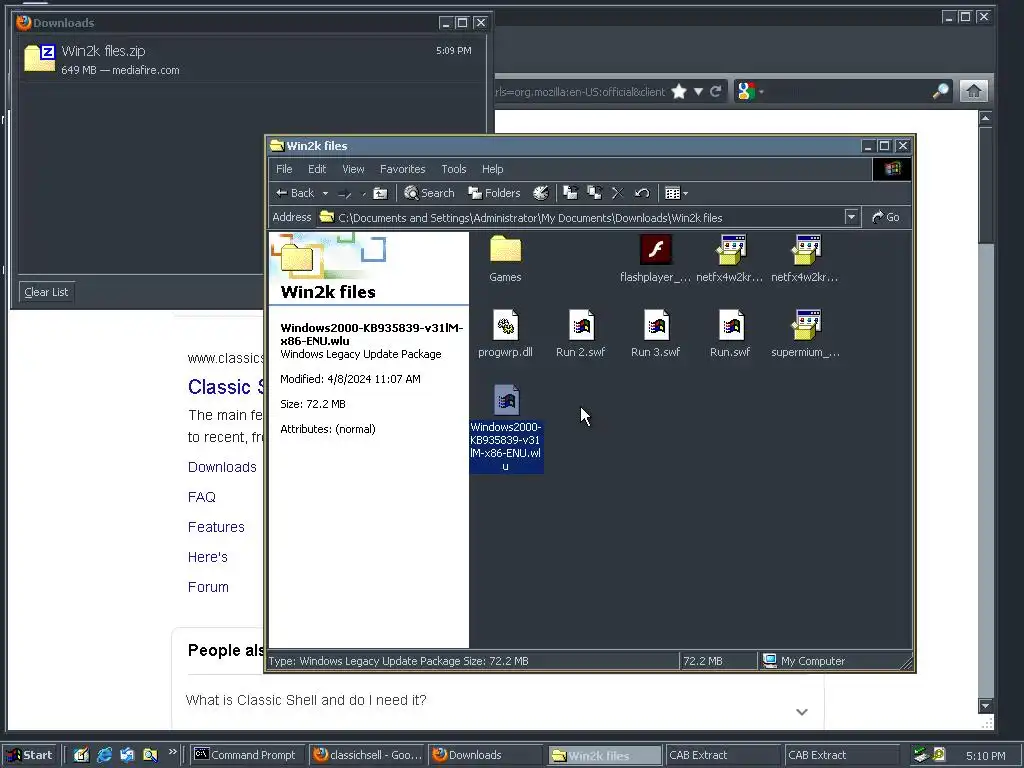Select the Games folder

point(505,259)
